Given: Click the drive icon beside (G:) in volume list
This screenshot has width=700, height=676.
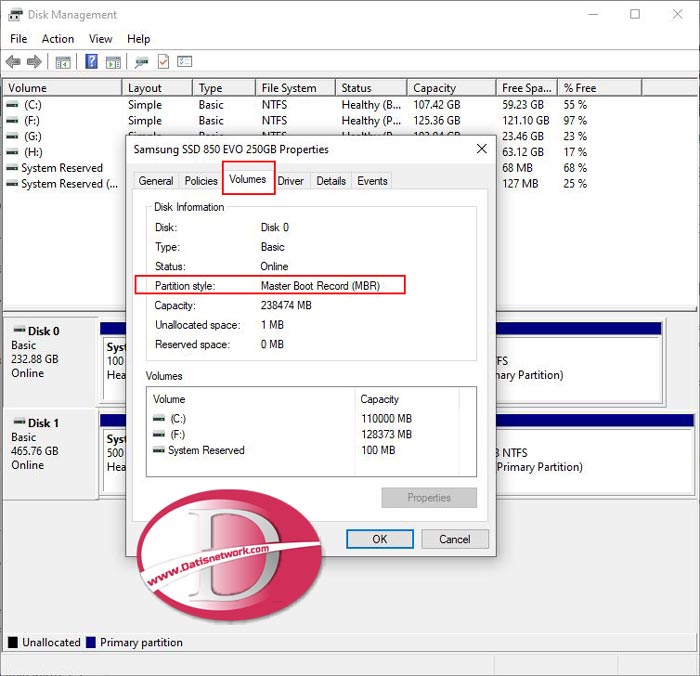Looking at the screenshot, I should click(12, 136).
